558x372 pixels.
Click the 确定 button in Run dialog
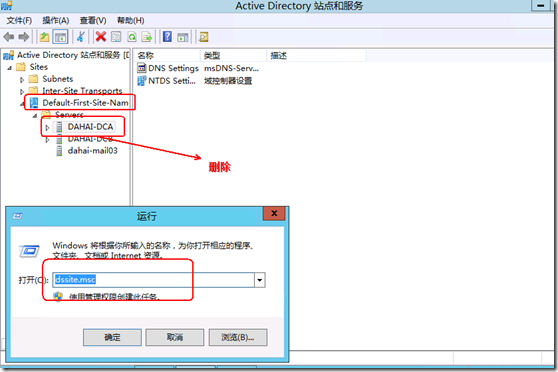112,337
